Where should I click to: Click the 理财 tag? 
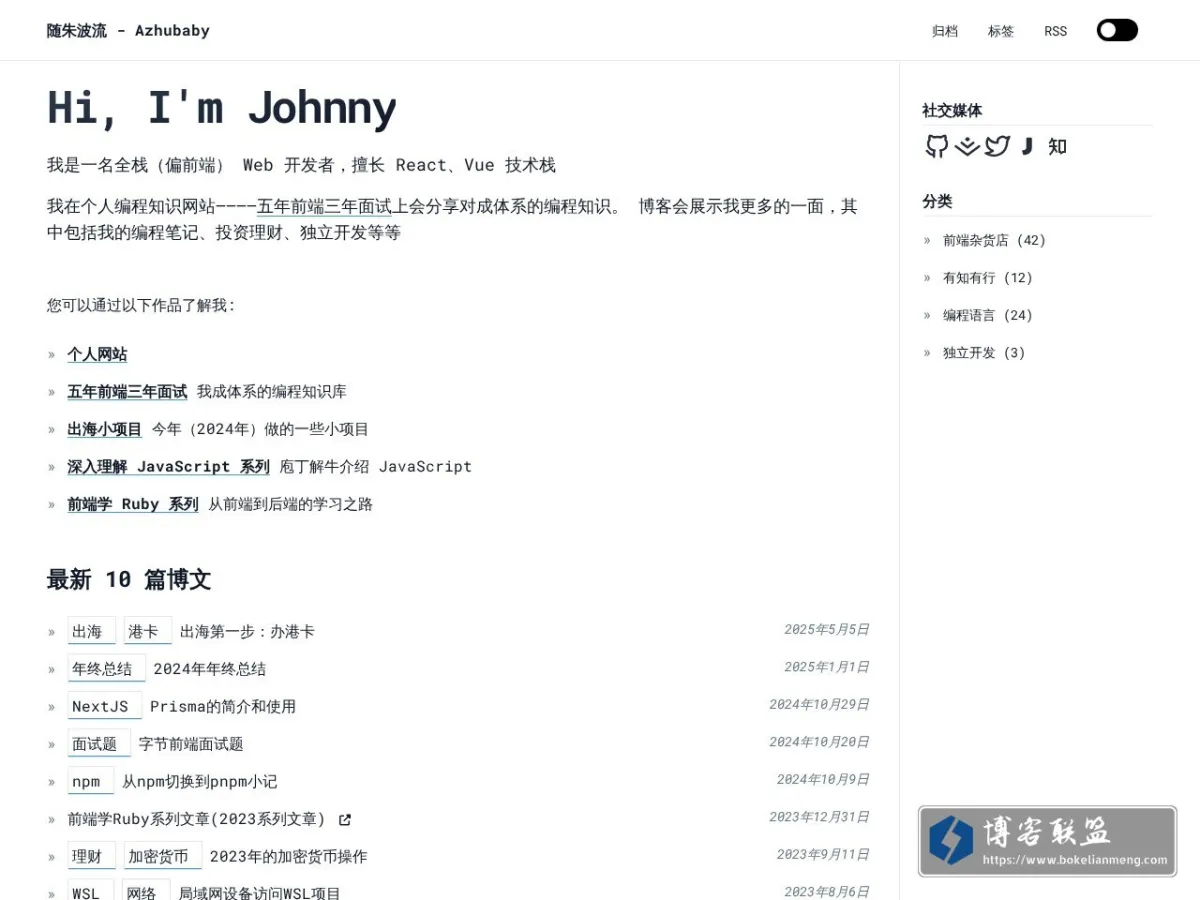pyautogui.click(x=91, y=856)
